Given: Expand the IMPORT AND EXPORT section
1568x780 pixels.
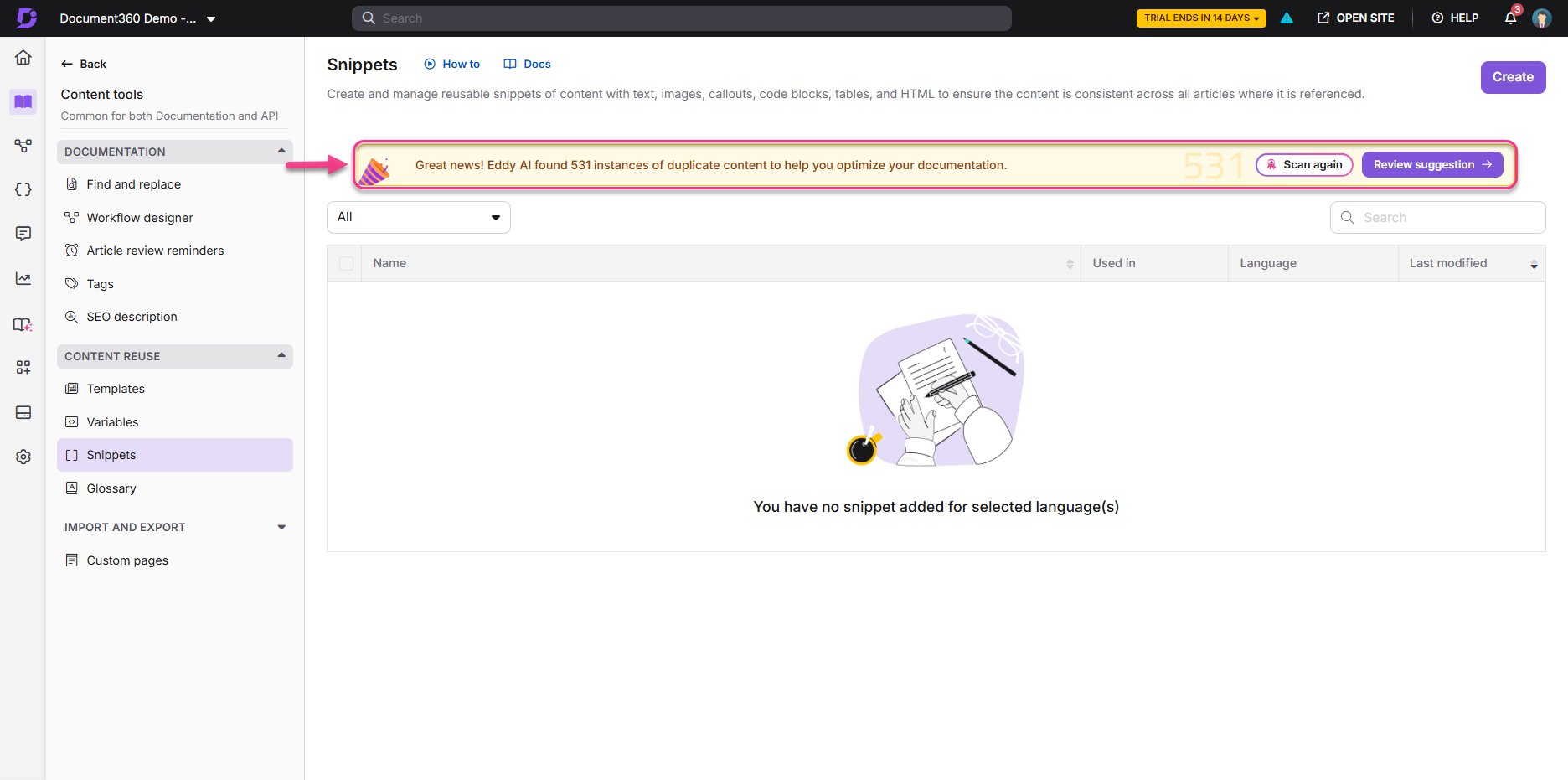Looking at the screenshot, I should pos(281,527).
